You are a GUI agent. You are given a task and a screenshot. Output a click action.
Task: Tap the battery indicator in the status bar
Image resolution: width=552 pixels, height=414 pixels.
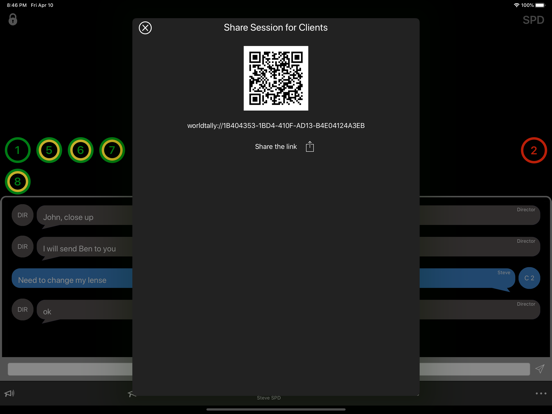[540, 5]
